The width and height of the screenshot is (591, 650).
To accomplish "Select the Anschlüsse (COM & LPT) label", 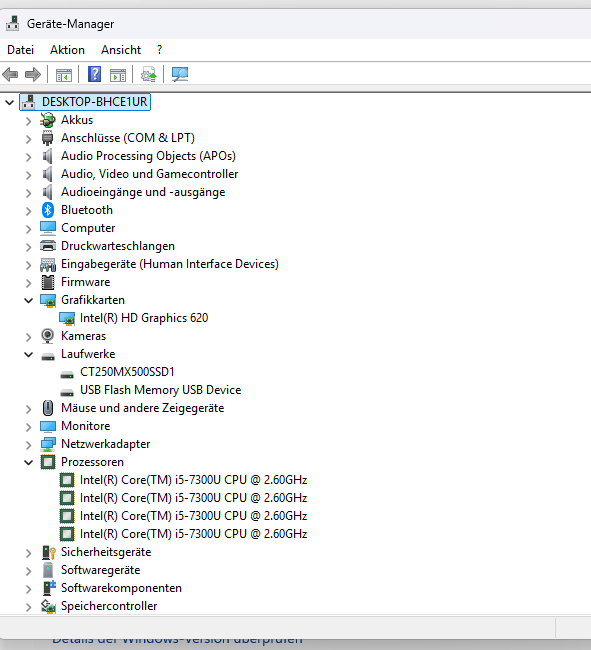I will tap(128, 138).
